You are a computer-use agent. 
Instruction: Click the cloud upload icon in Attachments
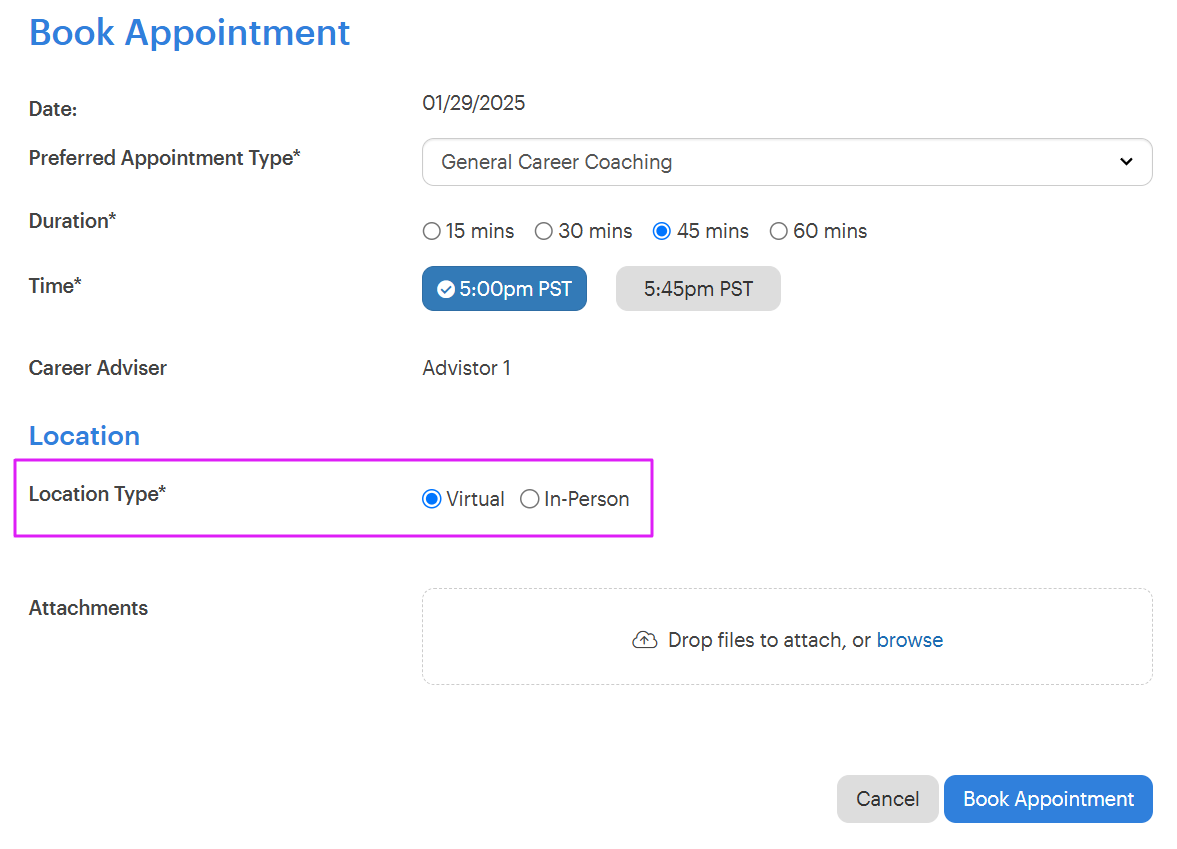645,640
